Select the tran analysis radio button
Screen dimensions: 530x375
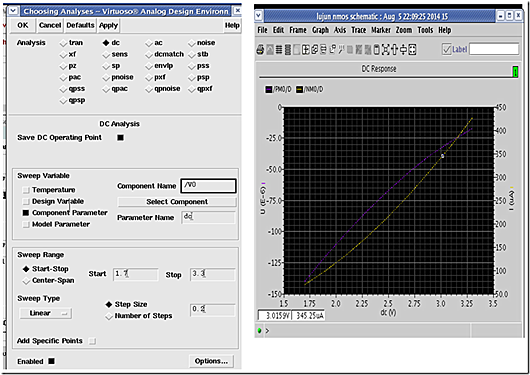(63, 43)
